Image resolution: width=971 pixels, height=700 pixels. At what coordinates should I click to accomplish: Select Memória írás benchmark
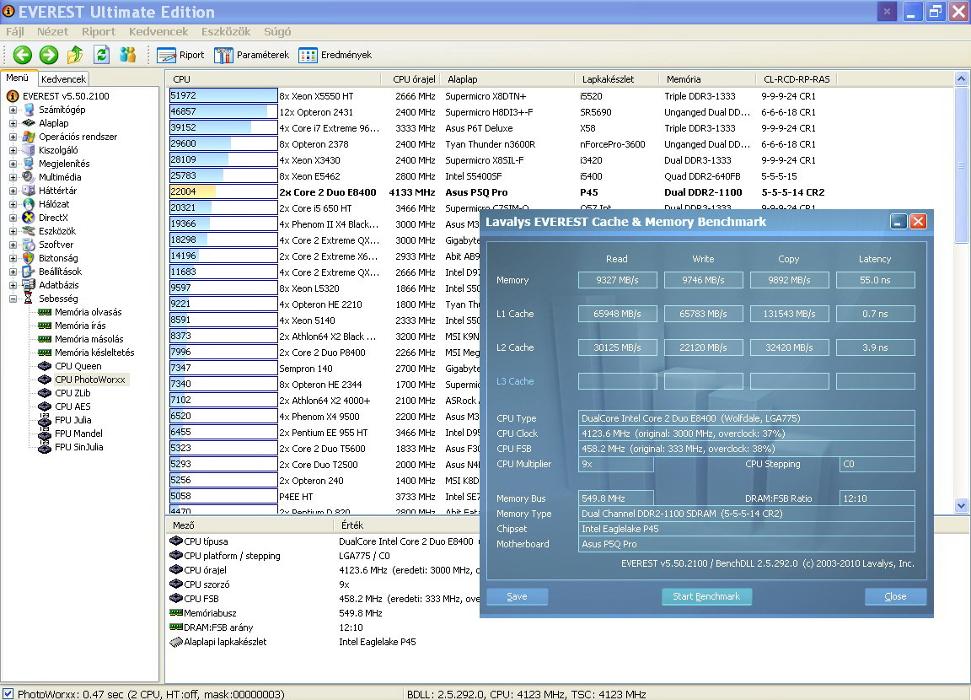click(80, 326)
